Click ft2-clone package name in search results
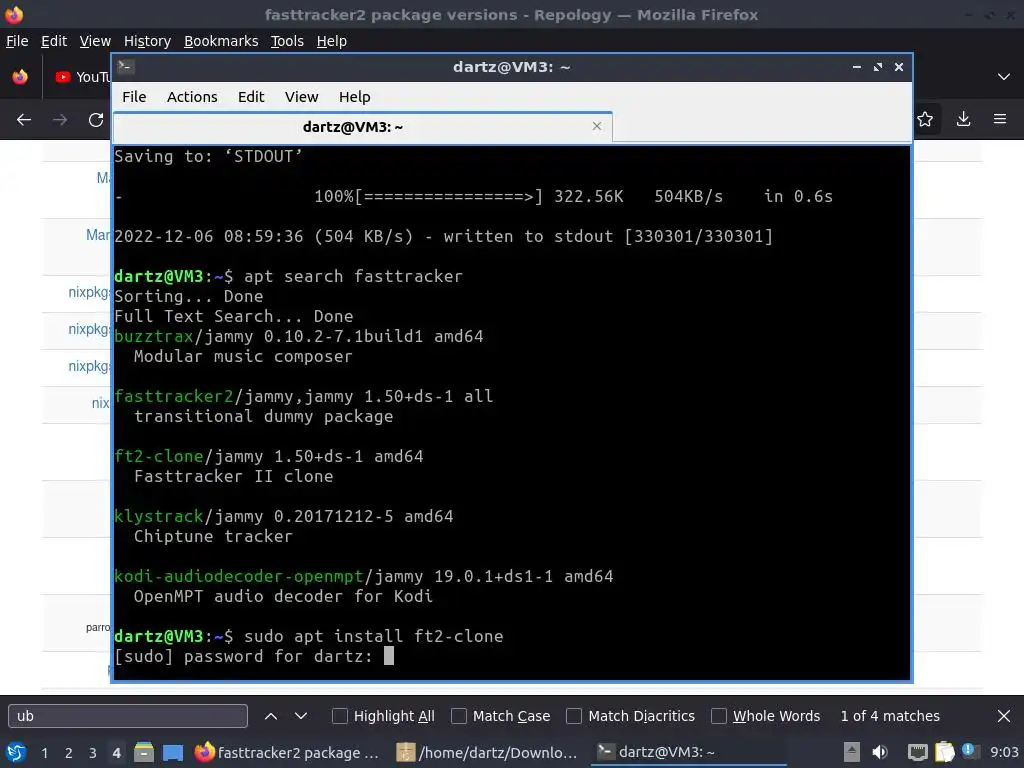The height and width of the screenshot is (768, 1024). coord(159,456)
